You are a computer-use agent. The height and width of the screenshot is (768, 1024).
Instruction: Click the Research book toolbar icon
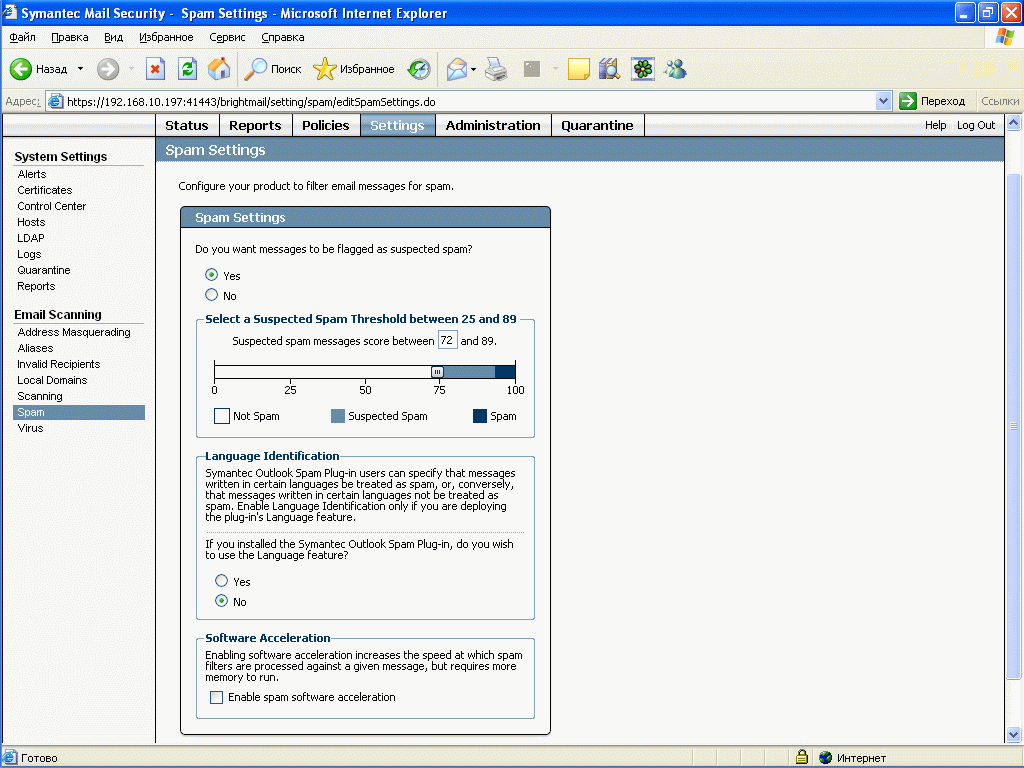[x=609, y=69]
